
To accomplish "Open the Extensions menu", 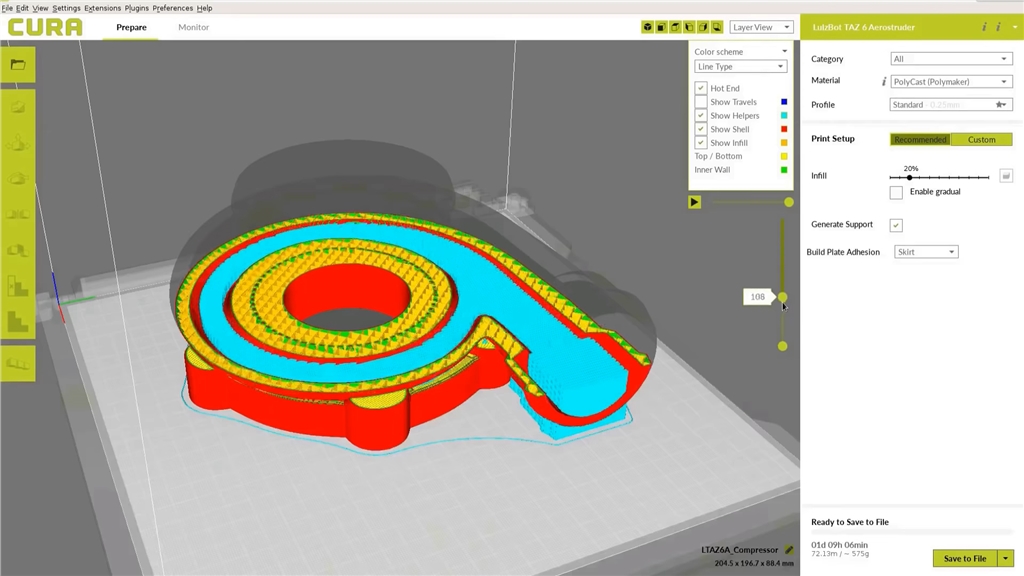I will [102, 8].
